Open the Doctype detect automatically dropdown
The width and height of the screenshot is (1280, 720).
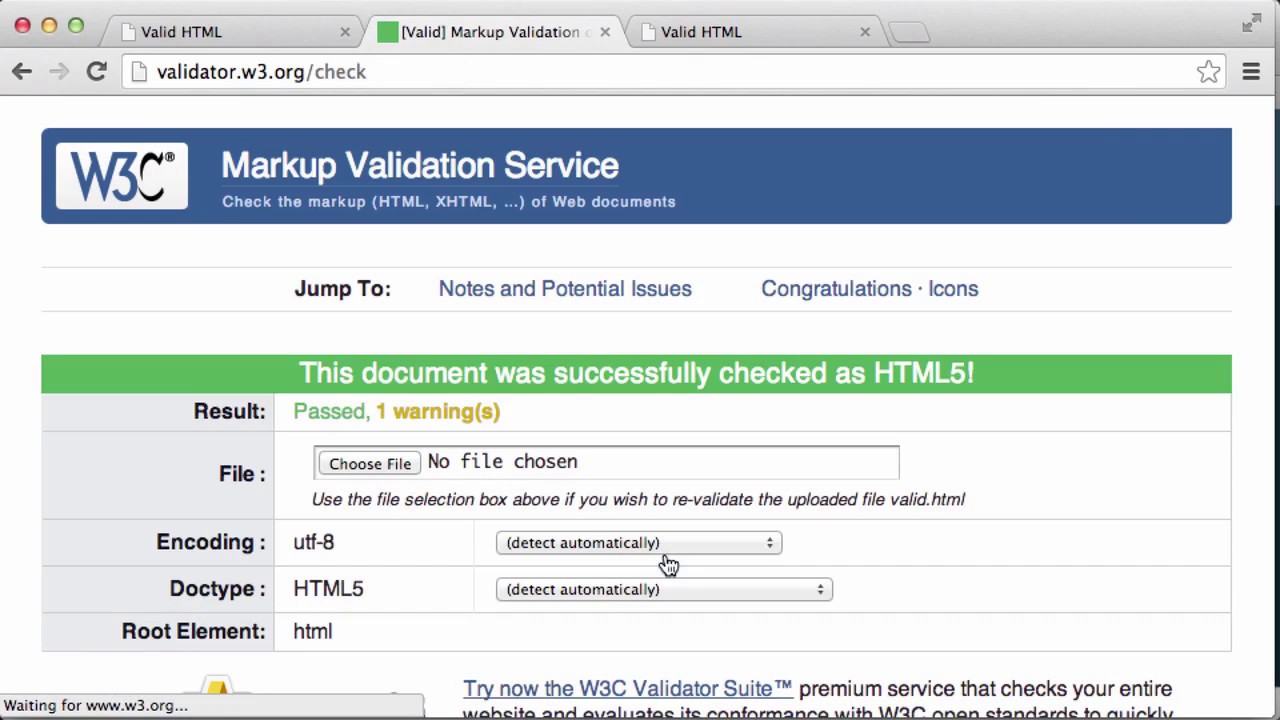pos(664,589)
